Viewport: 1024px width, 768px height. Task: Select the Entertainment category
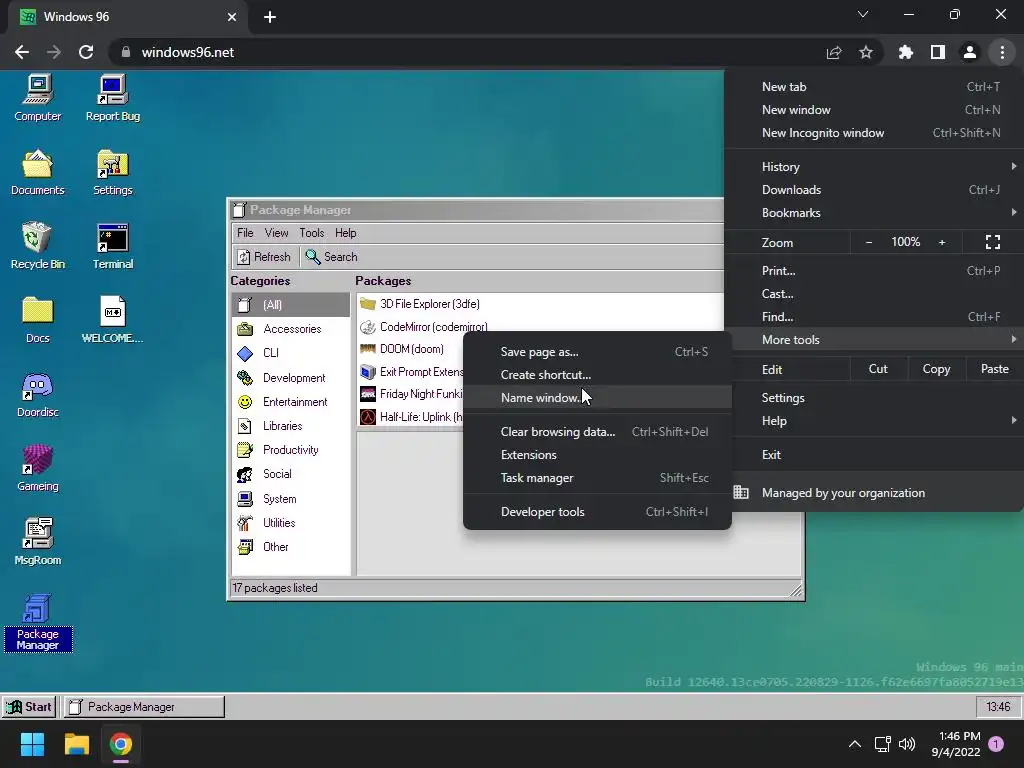click(291, 402)
